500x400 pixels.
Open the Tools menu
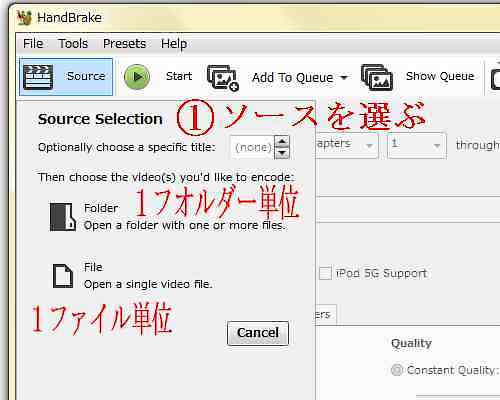(73, 44)
